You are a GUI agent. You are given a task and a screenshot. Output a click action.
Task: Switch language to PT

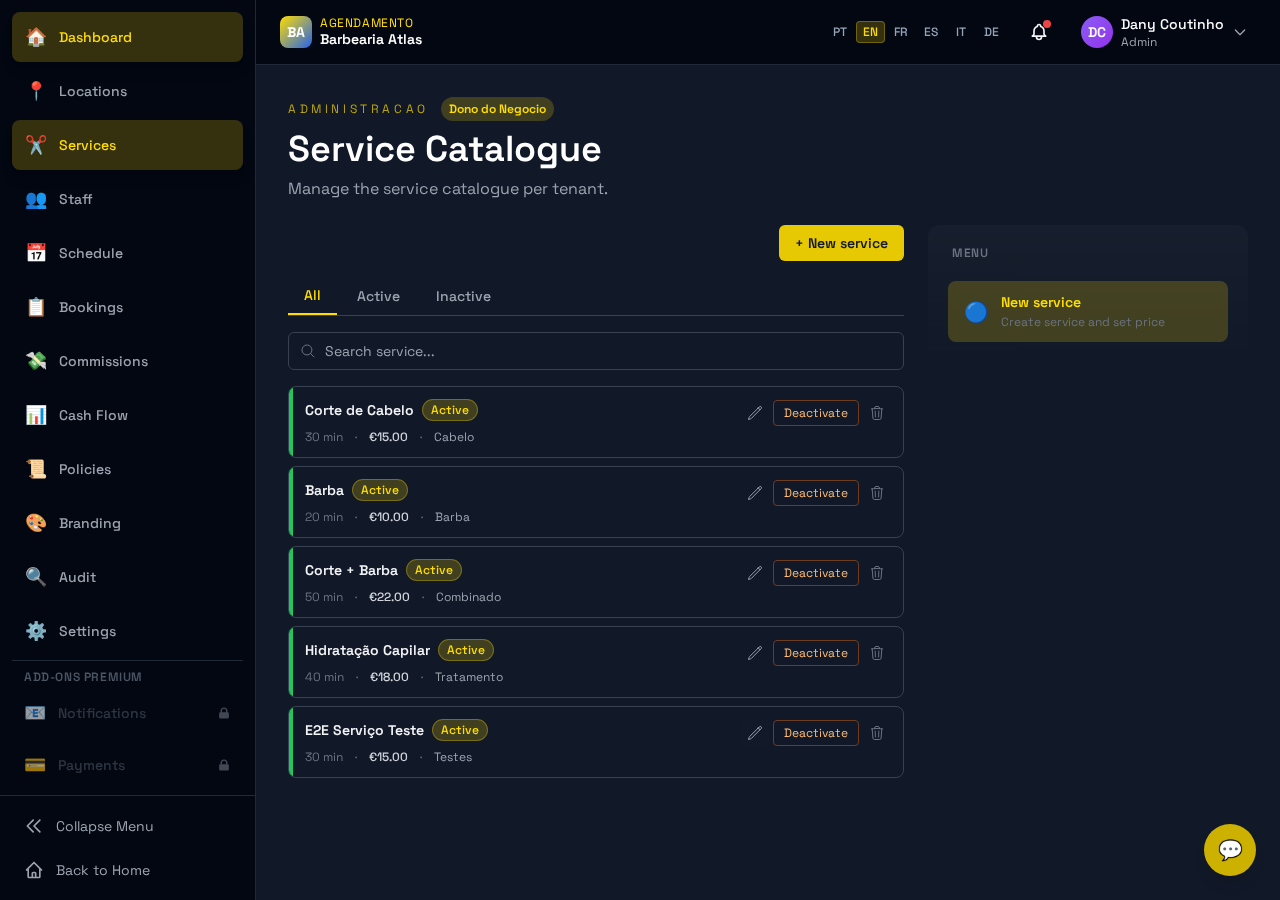840,32
